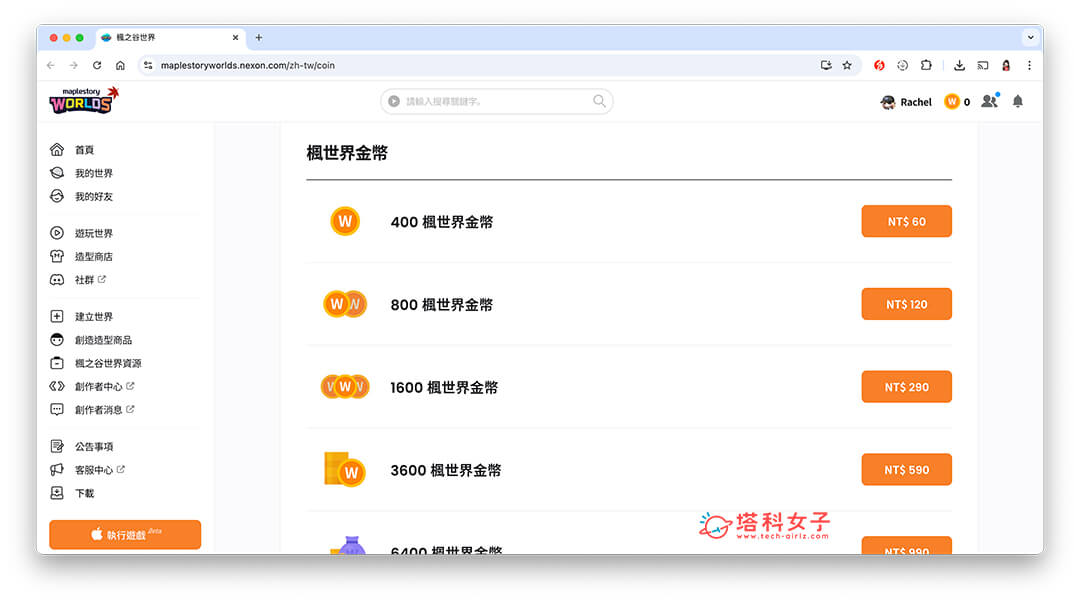Click the W coin balance icon

click(x=952, y=102)
